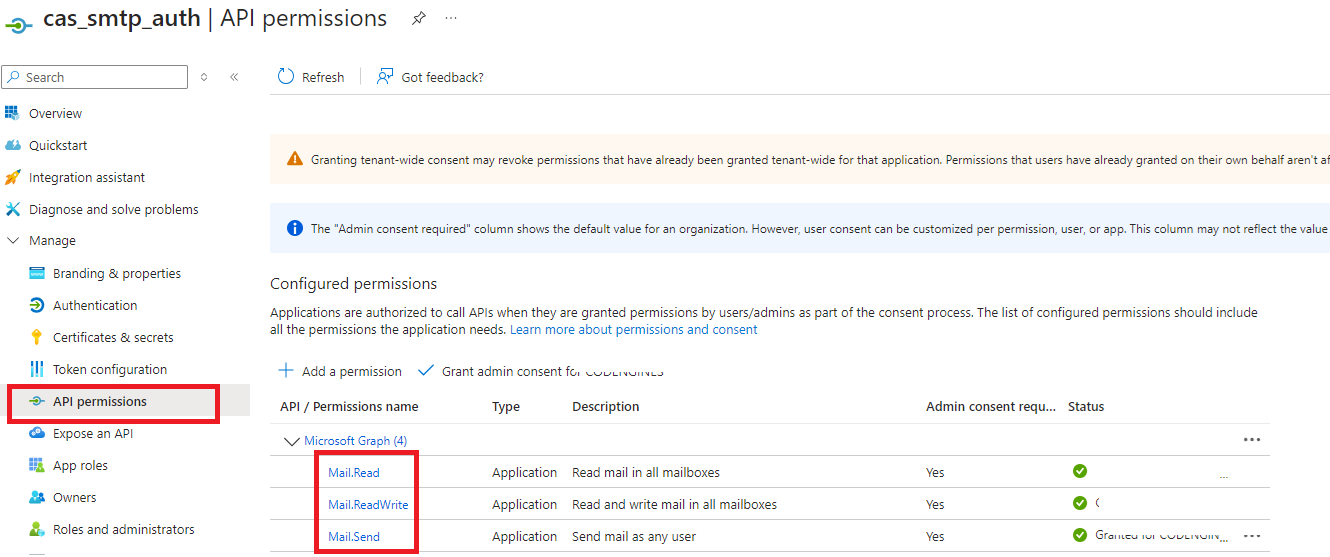1330x557 pixels.
Task: Open Certificates & secrets
Action: [113, 337]
